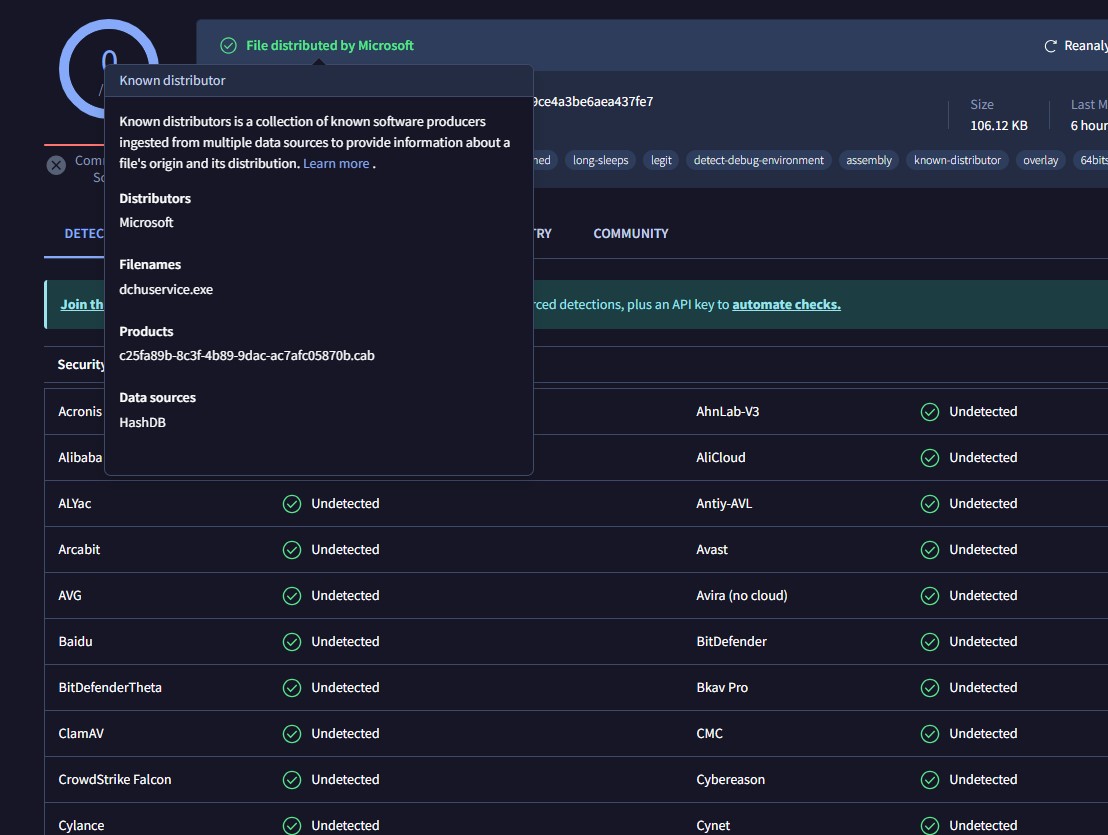The image size is (1108, 835).
Task: Click the check icon in the Avast row
Action: click(x=930, y=550)
